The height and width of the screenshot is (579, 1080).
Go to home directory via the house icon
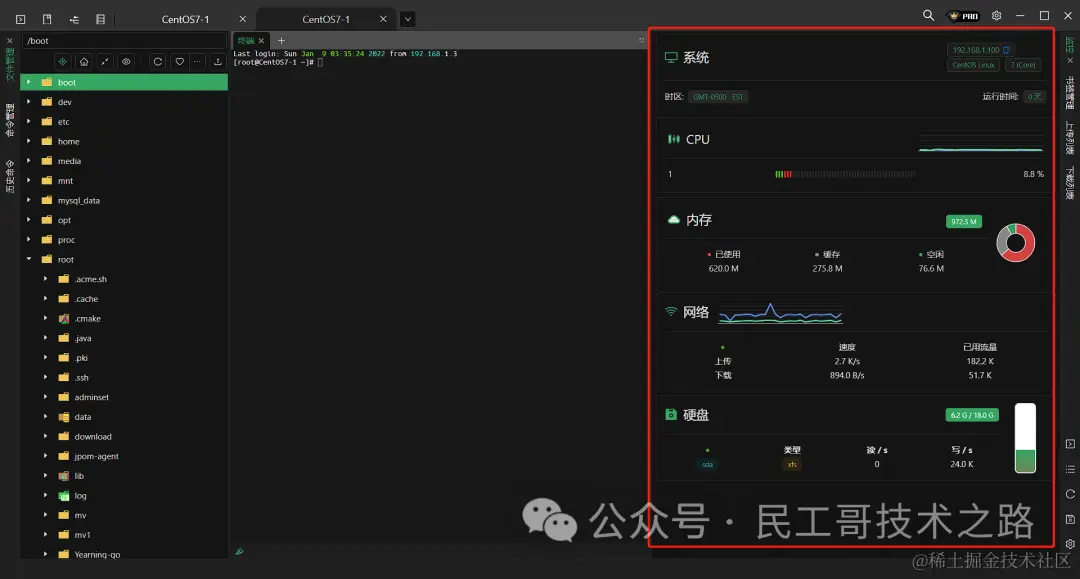83,61
